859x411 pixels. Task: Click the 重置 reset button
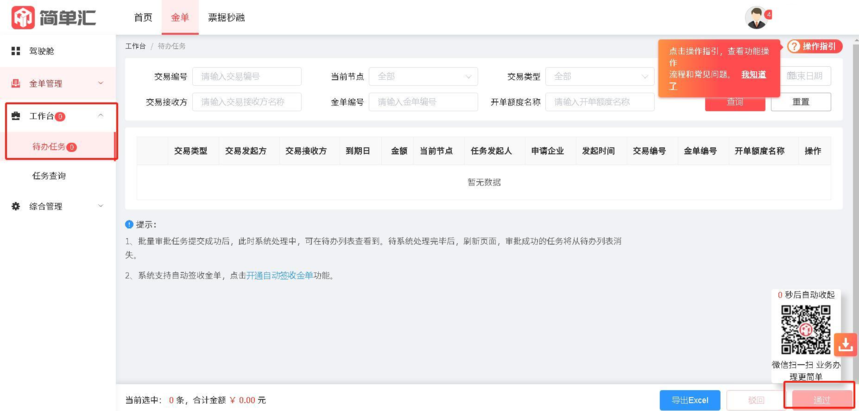(x=801, y=102)
